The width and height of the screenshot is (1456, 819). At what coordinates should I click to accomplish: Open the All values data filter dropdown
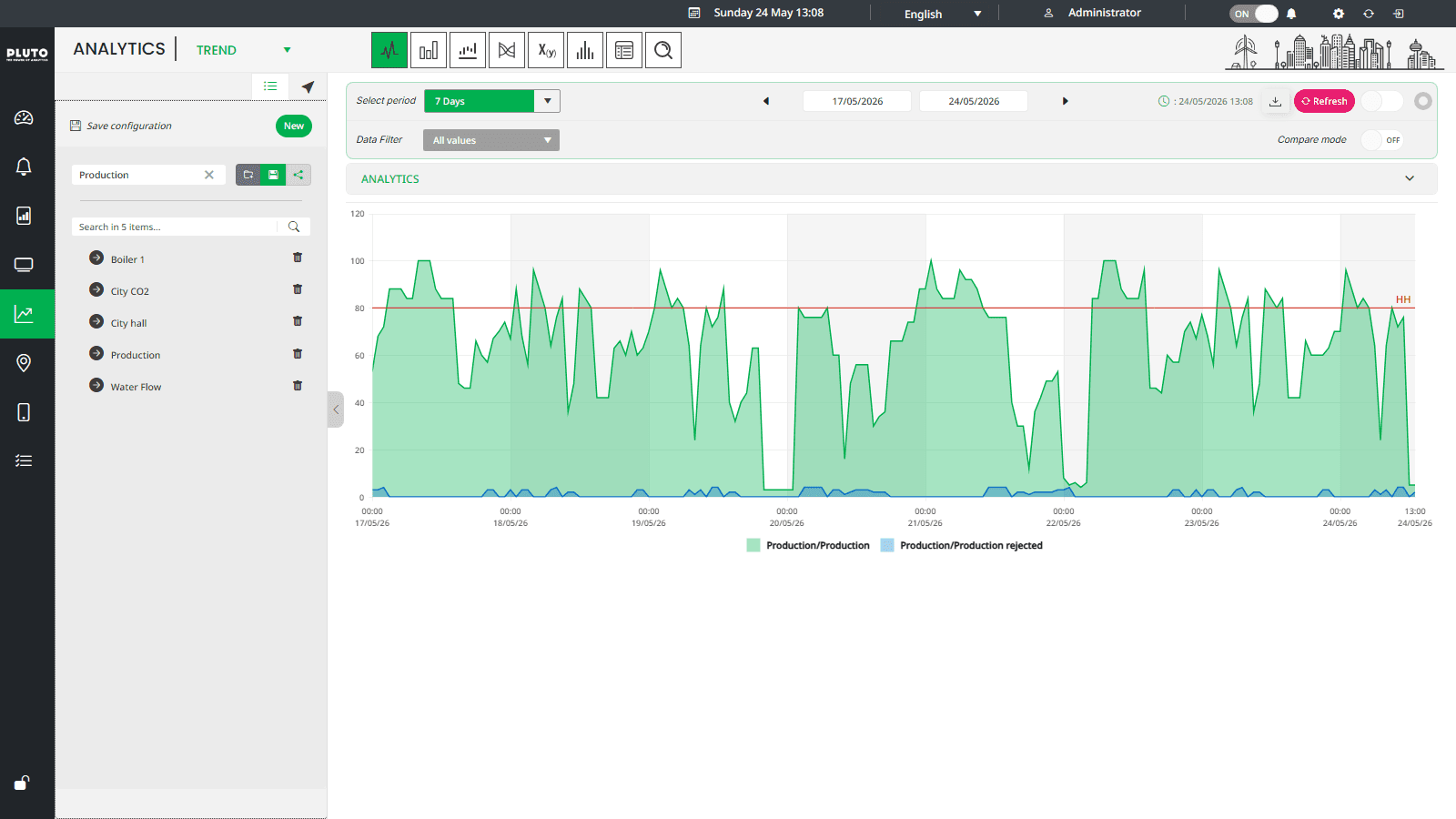pos(491,140)
